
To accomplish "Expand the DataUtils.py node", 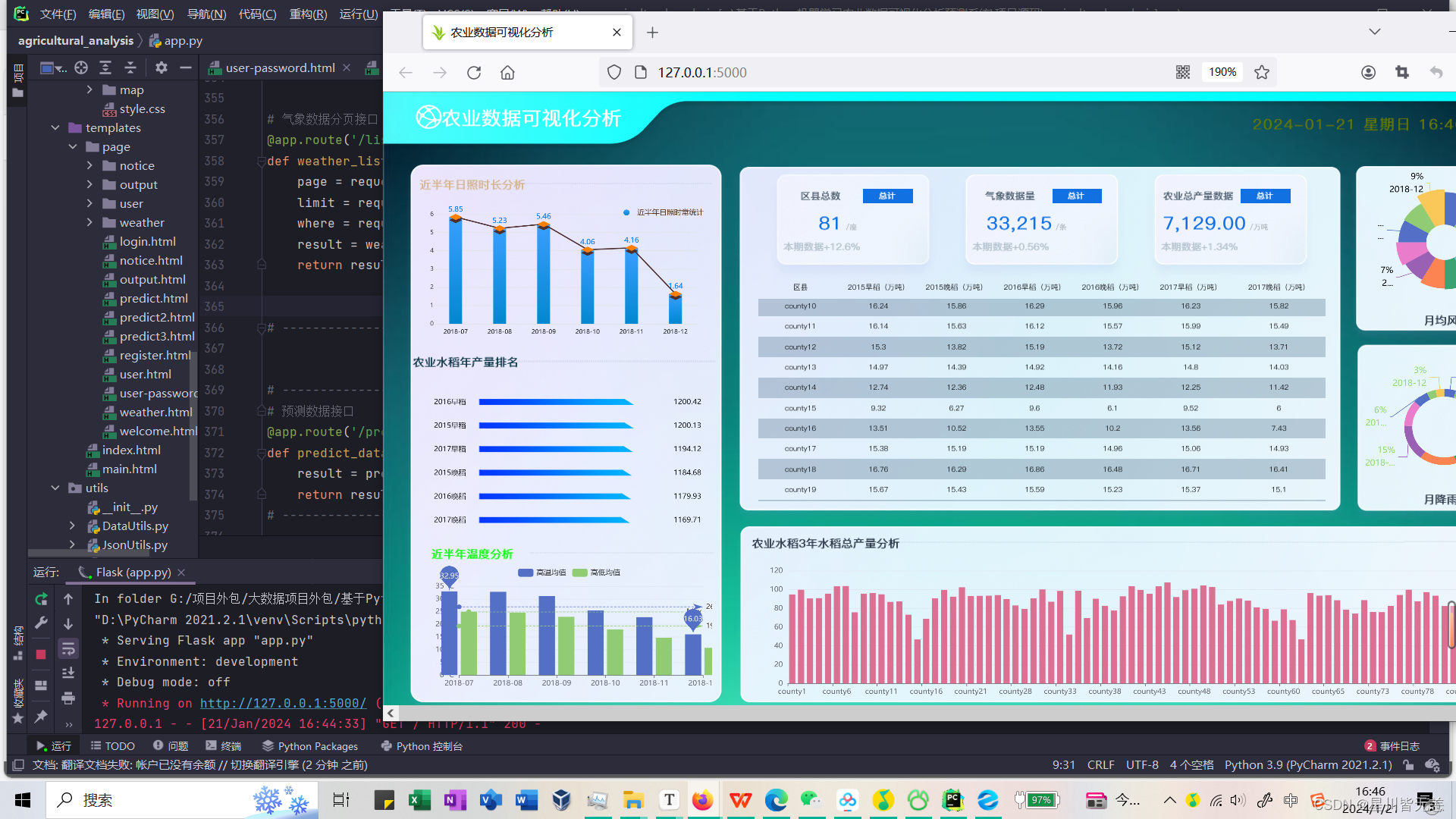I will click(72, 526).
